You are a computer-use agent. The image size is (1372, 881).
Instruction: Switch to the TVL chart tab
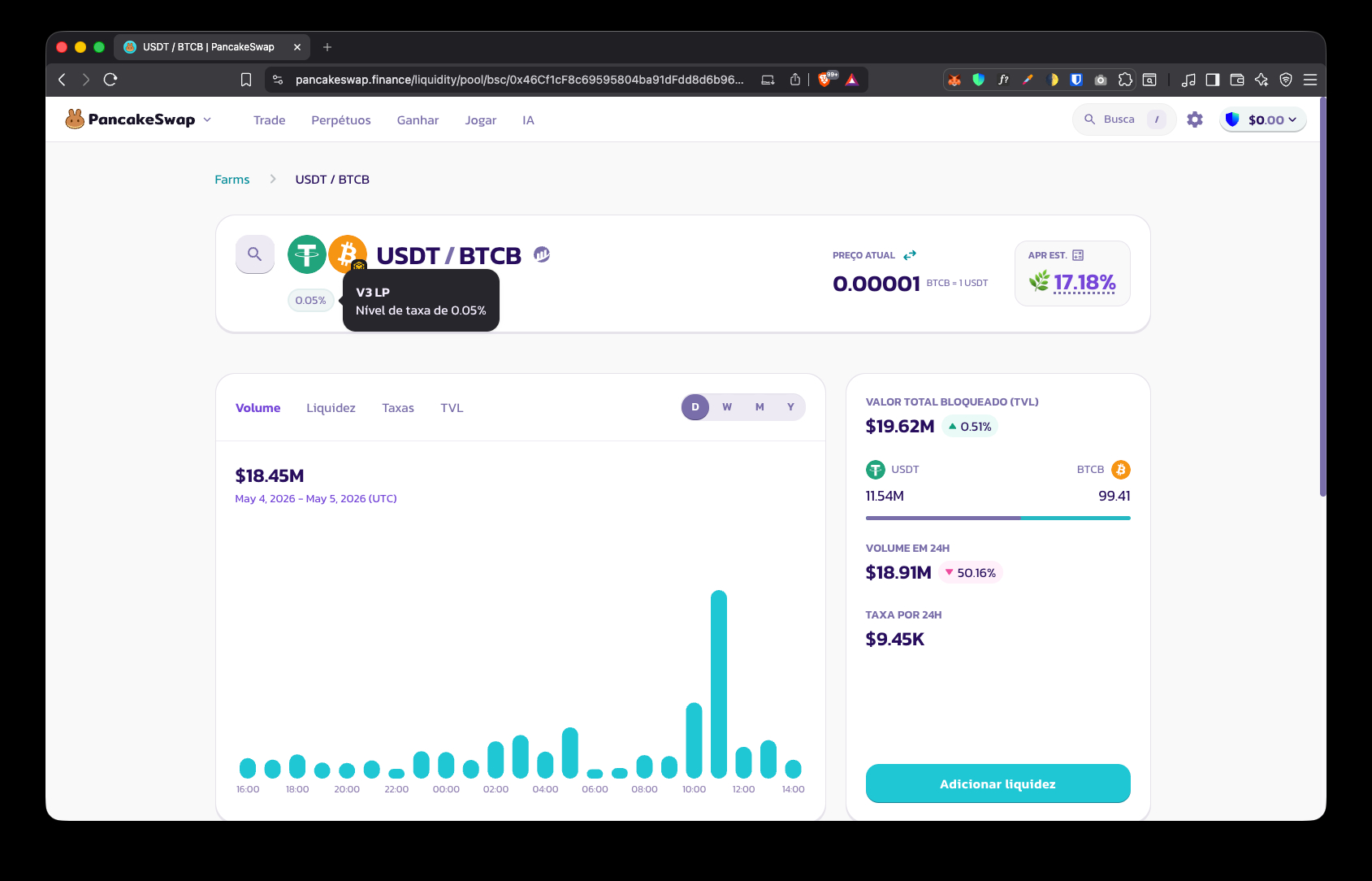coord(452,408)
